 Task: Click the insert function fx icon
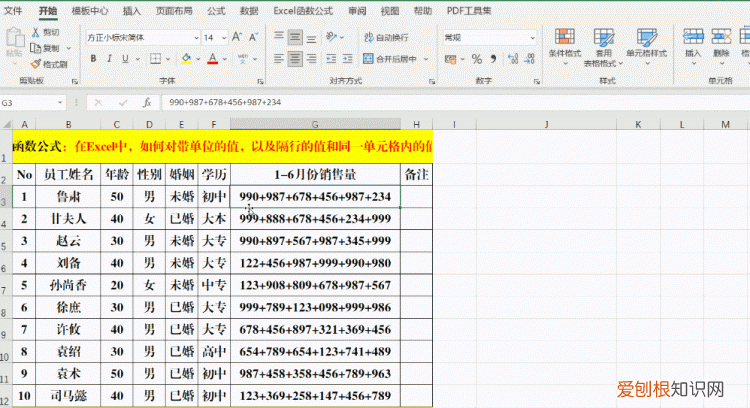point(146,102)
